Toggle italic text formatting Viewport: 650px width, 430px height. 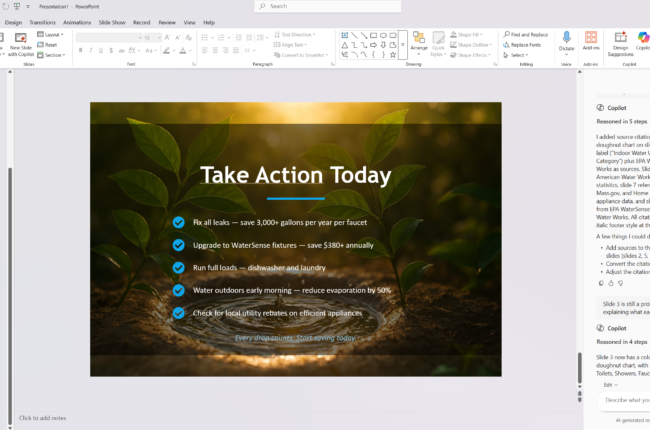[89, 49]
